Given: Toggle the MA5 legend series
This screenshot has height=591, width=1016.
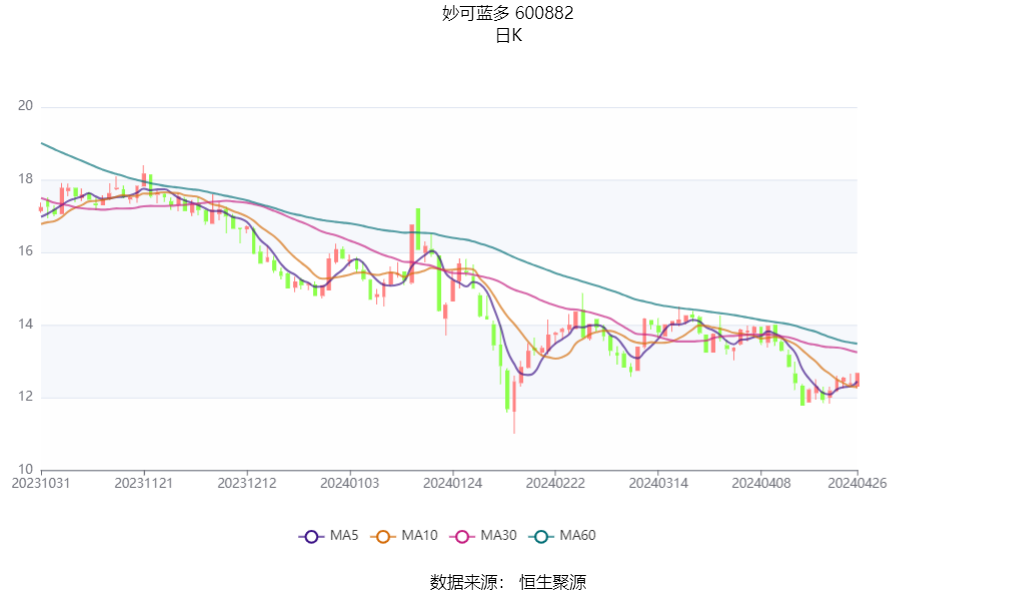Looking at the screenshot, I should click(x=329, y=536).
